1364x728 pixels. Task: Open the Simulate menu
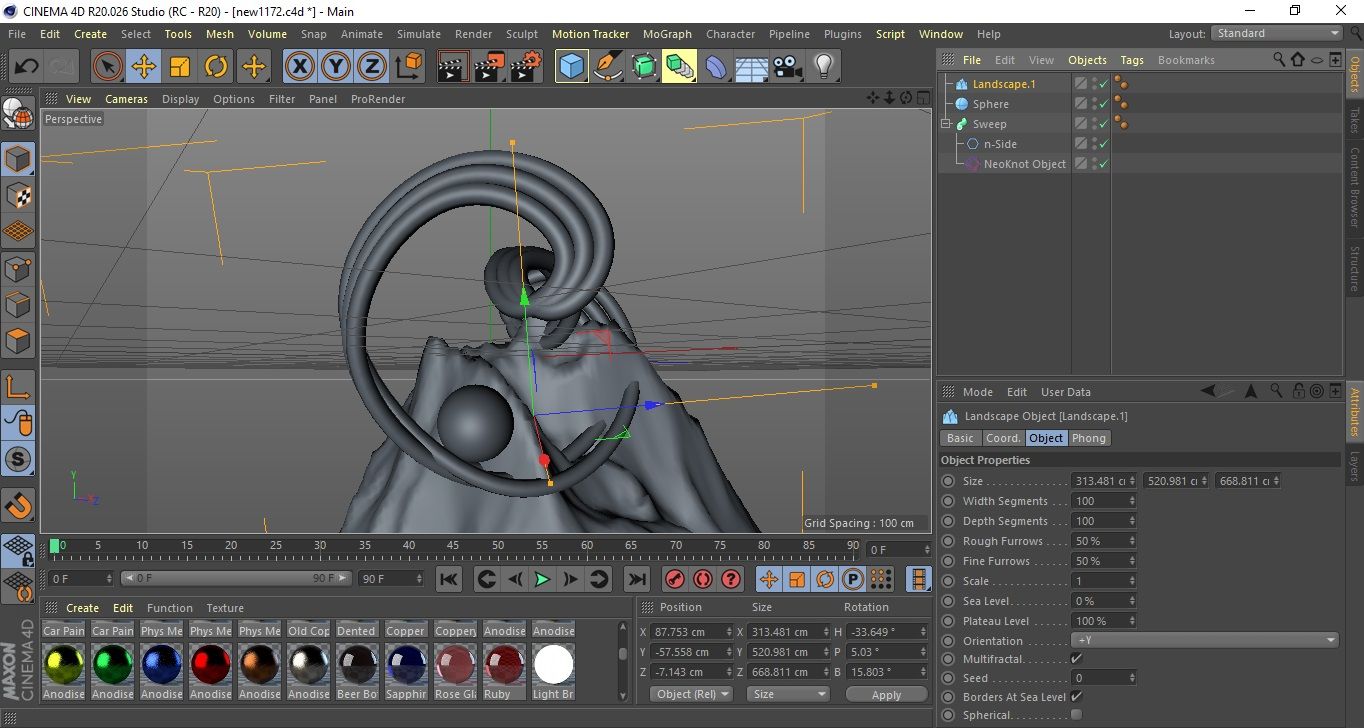point(419,34)
